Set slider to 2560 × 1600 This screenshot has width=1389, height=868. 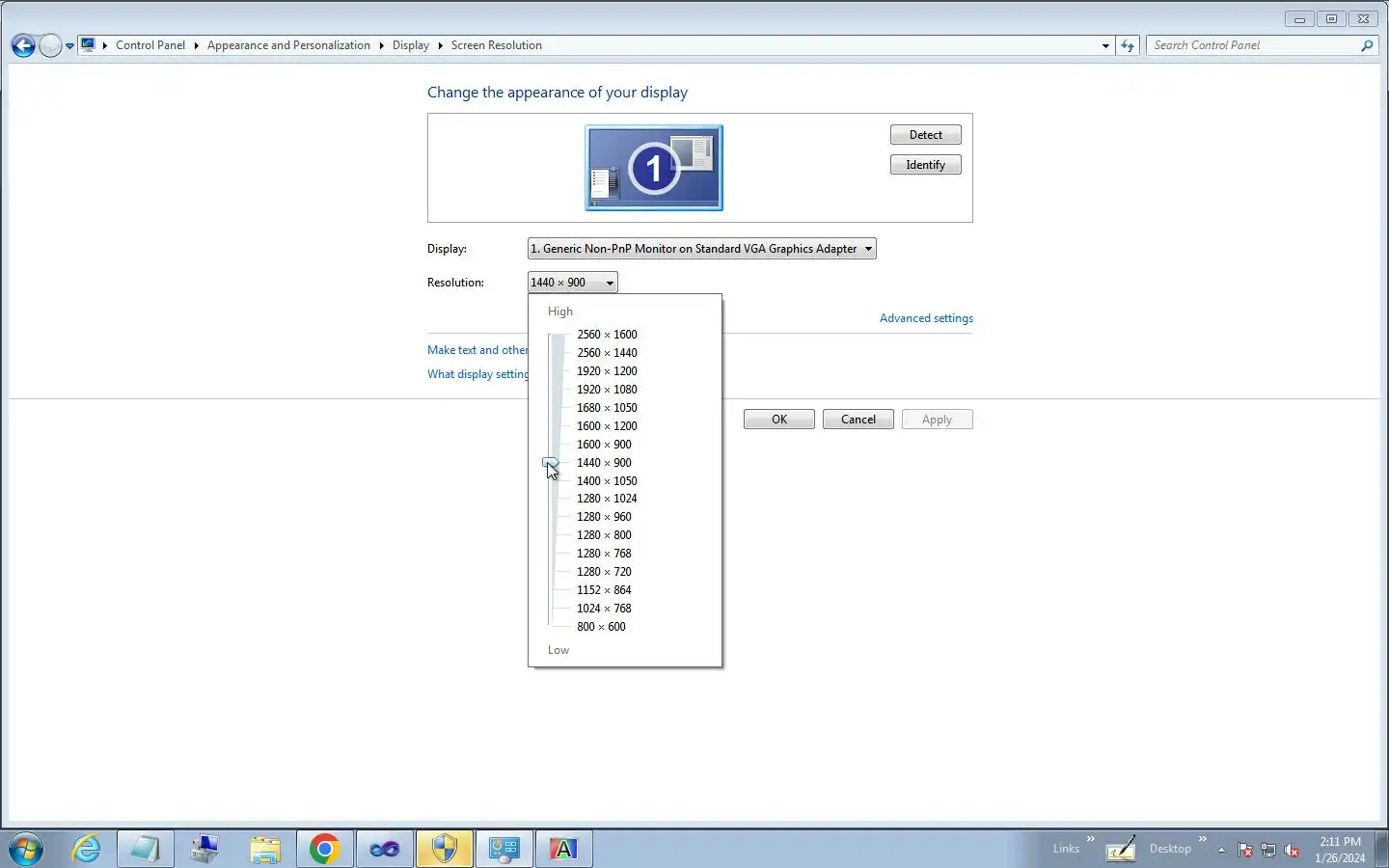pyautogui.click(x=607, y=335)
